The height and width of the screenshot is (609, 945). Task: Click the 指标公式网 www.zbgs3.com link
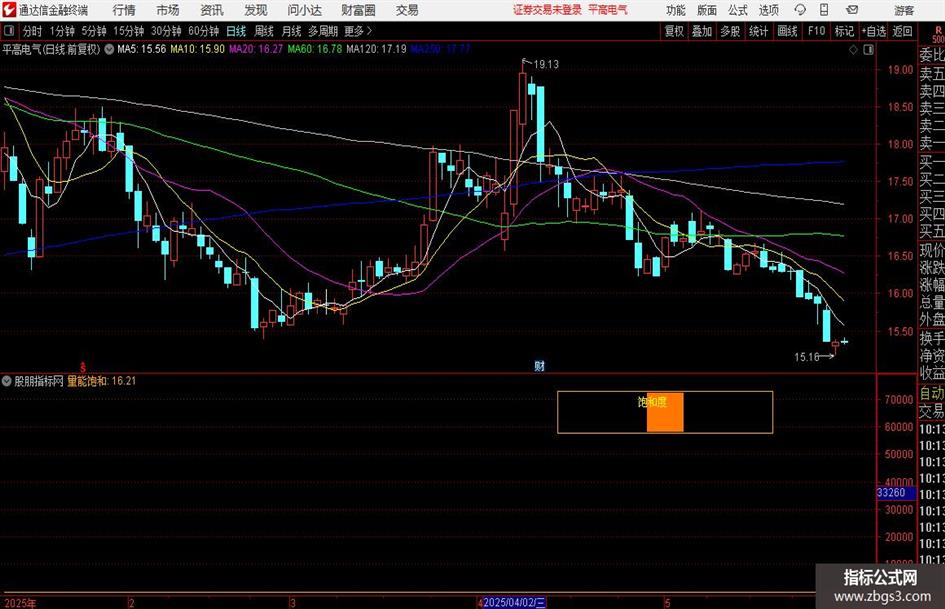[x=881, y=587]
